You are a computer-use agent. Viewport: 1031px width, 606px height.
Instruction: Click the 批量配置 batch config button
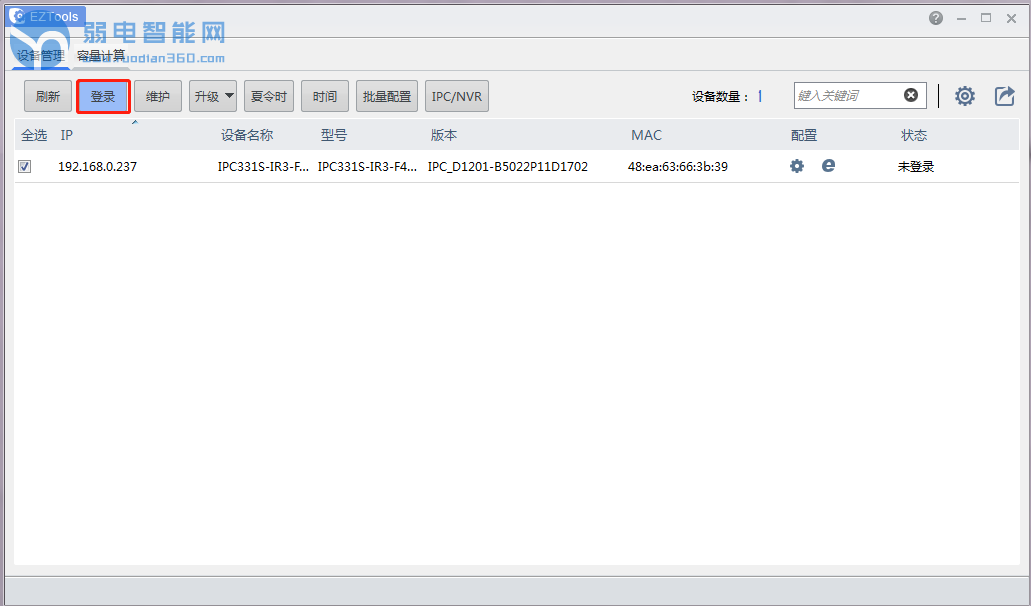(387, 97)
